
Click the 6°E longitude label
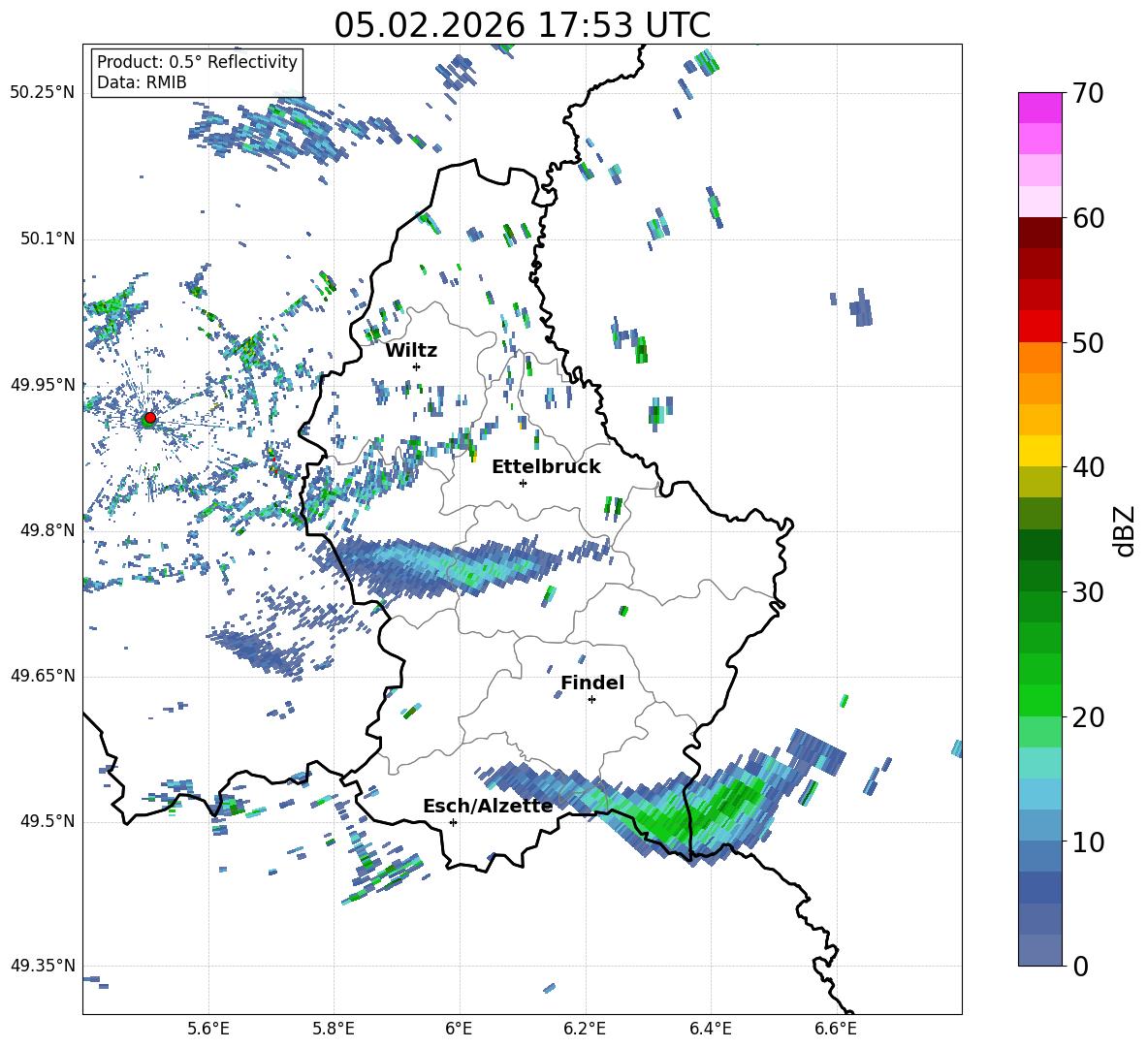[x=459, y=1029]
